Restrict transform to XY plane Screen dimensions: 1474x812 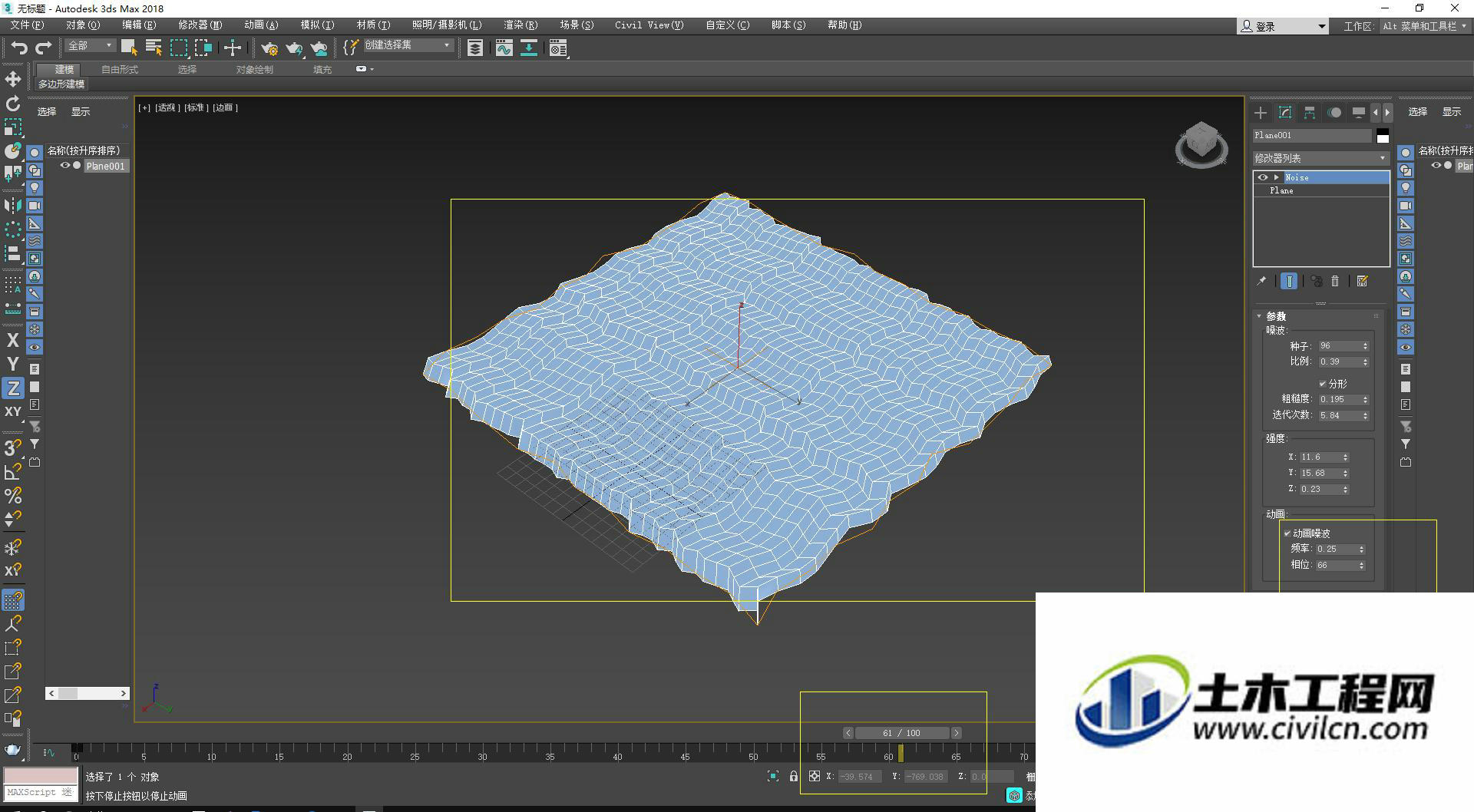13,411
